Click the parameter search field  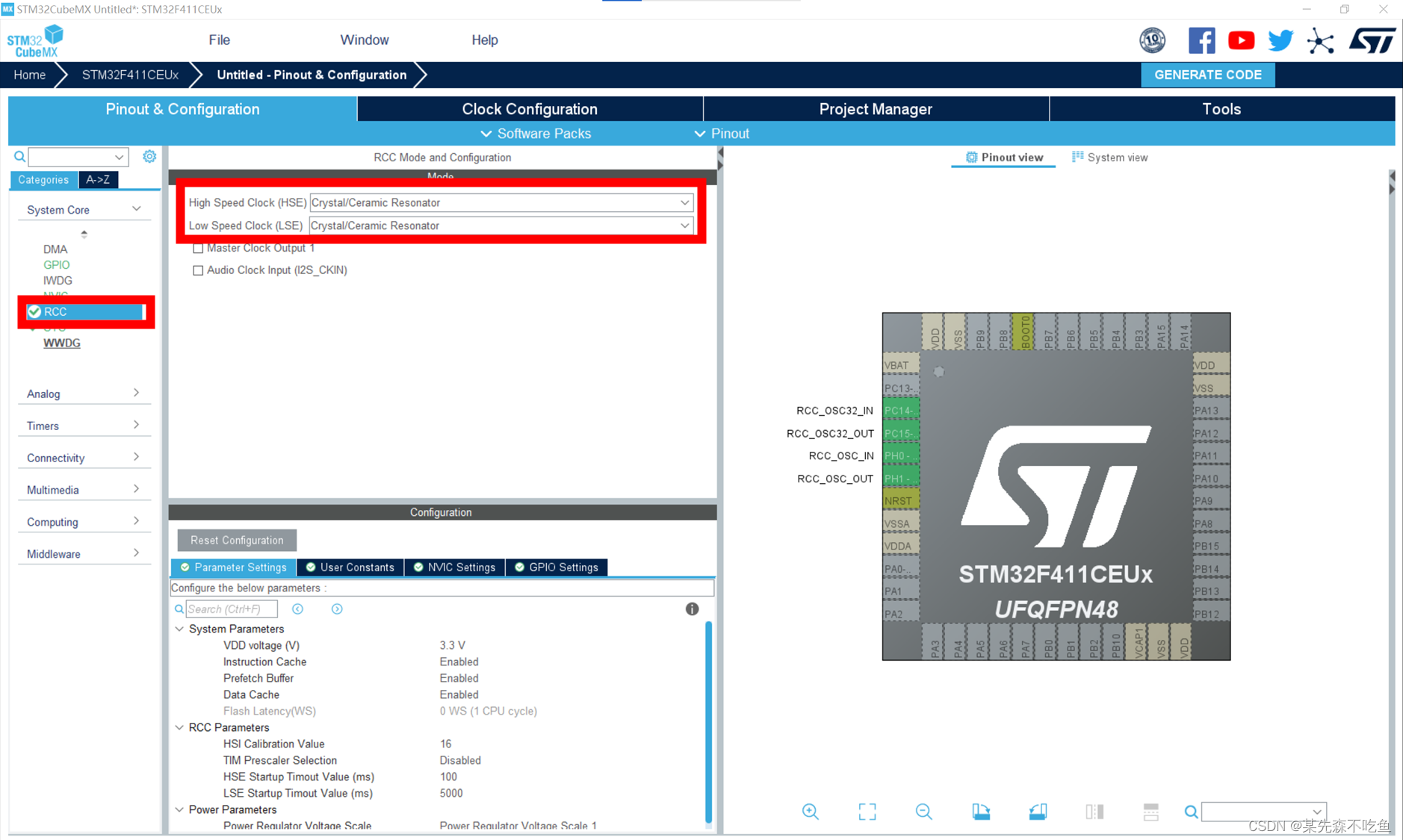232,609
